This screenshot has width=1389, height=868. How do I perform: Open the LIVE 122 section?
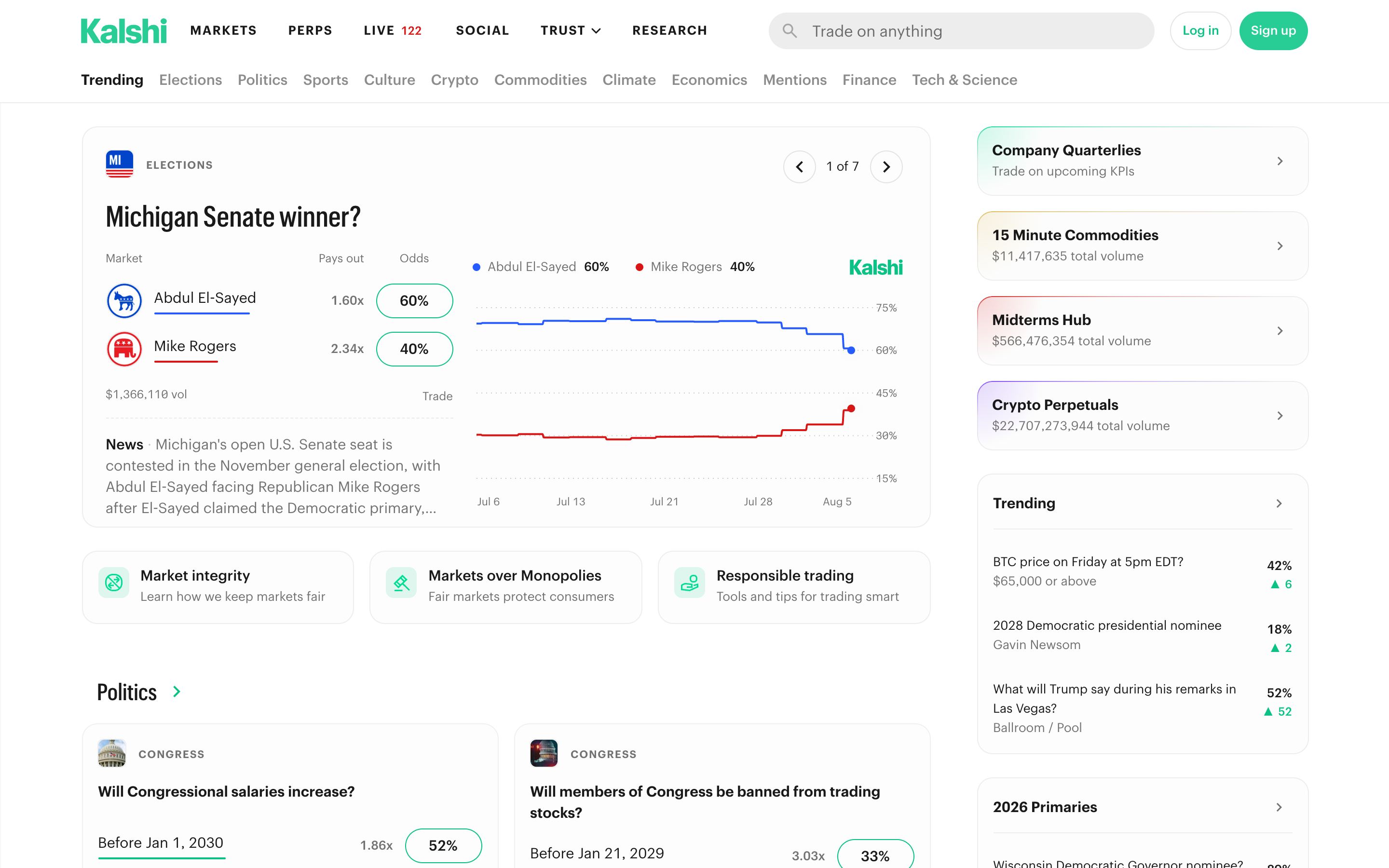[393, 30]
